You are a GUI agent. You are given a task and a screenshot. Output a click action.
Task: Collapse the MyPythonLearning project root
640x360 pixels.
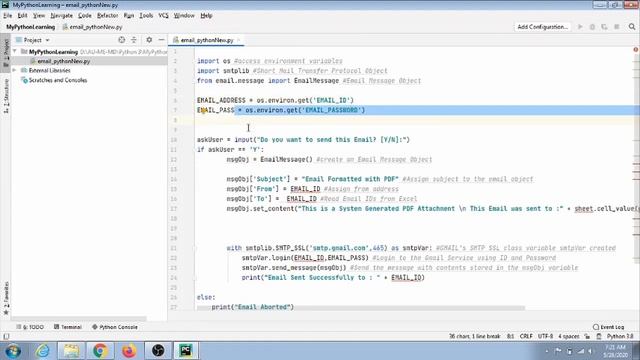pyautogui.click(x=15, y=52)
